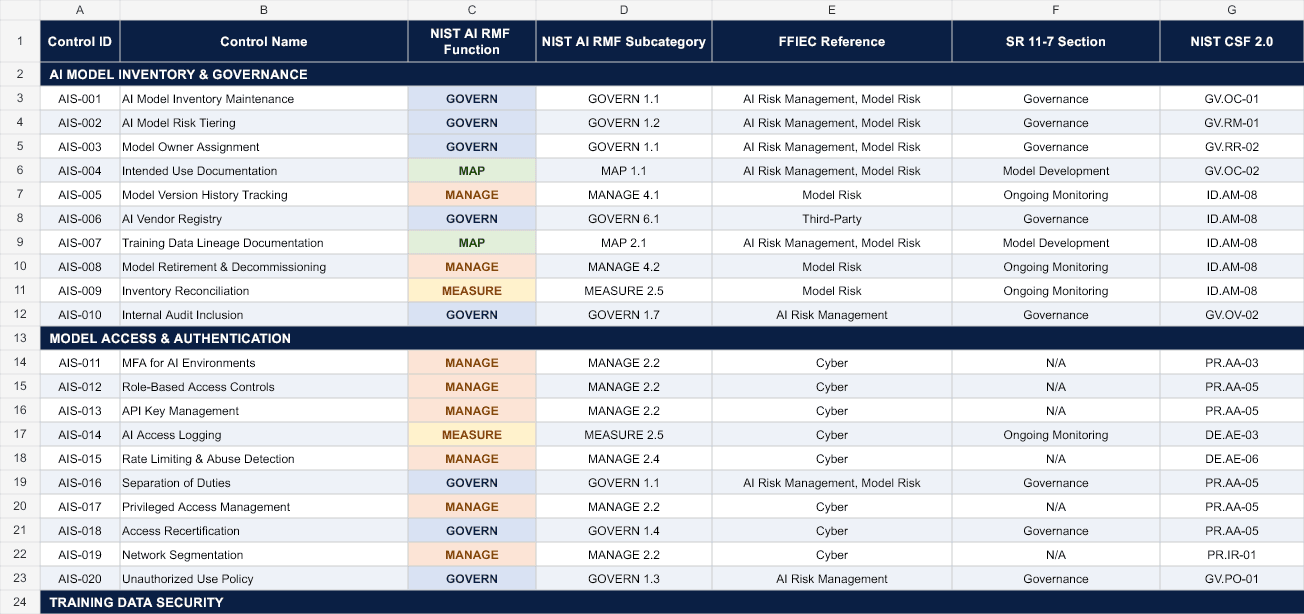Click cell "Privileged Access Management"
1304x614 pixels.
click(x=264, y=506)
